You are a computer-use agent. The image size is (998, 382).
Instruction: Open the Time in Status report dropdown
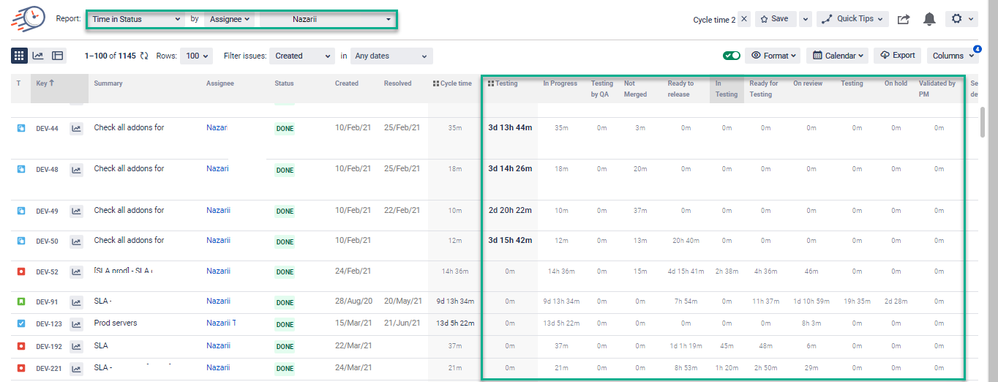(136, 19)
